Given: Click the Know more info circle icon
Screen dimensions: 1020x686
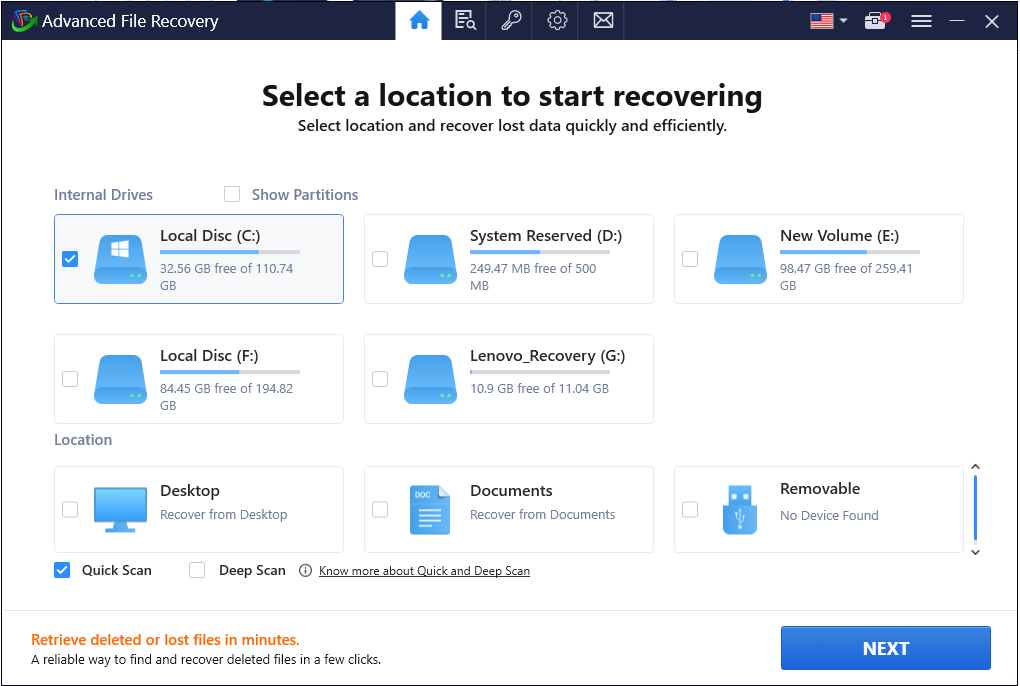Looking at the screenshot, I should (305, 570).
